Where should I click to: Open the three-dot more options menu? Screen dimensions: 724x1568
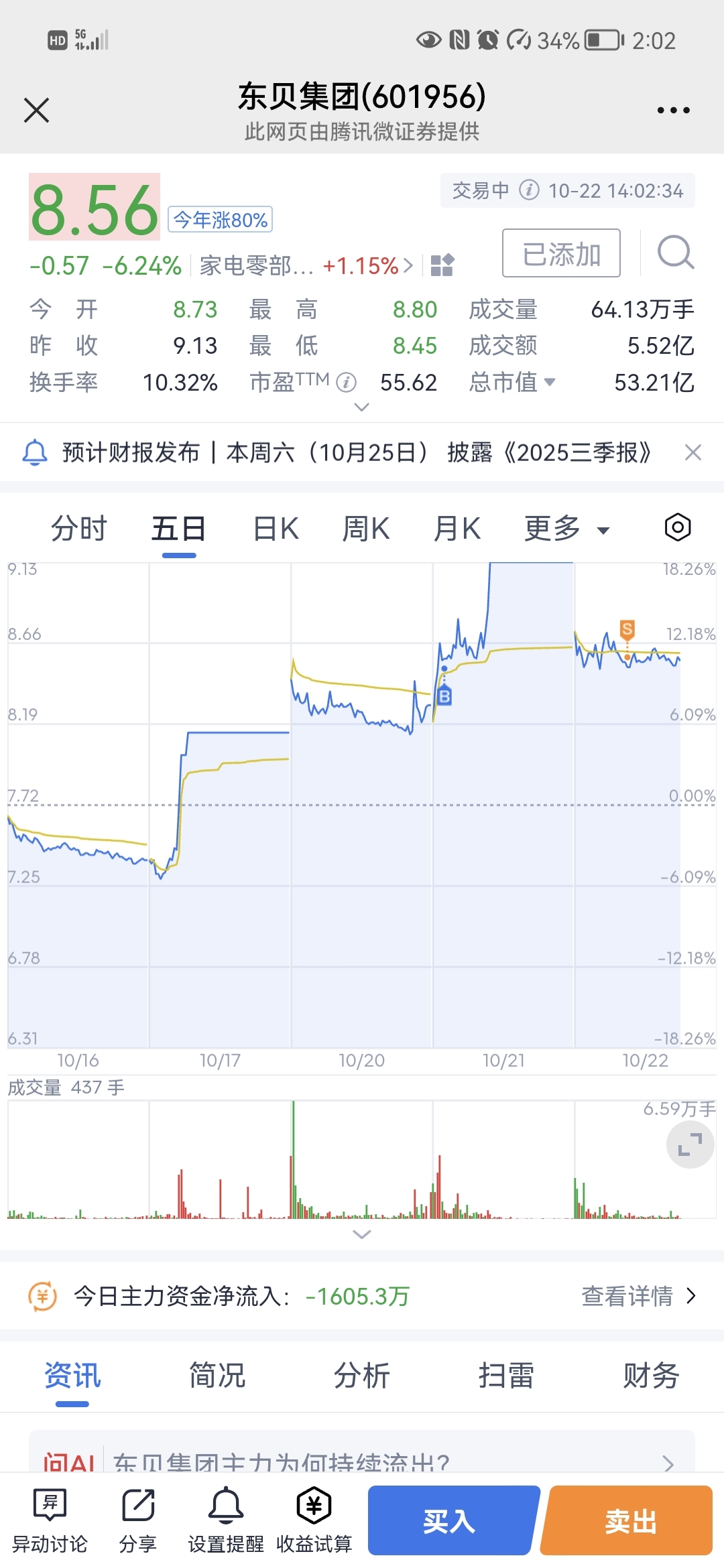[673, 111]
